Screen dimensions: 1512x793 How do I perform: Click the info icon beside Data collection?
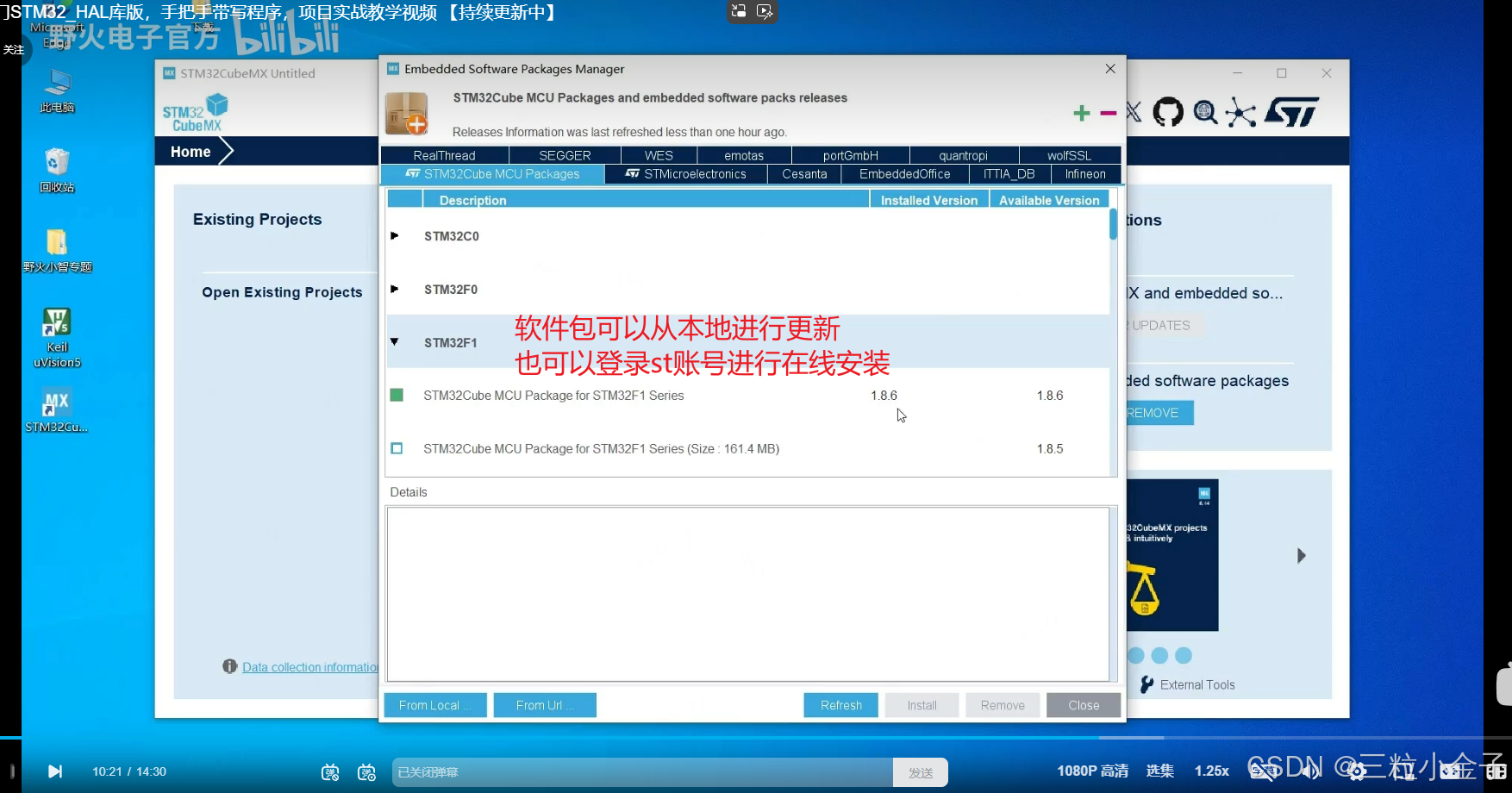(x=229, y=666)
